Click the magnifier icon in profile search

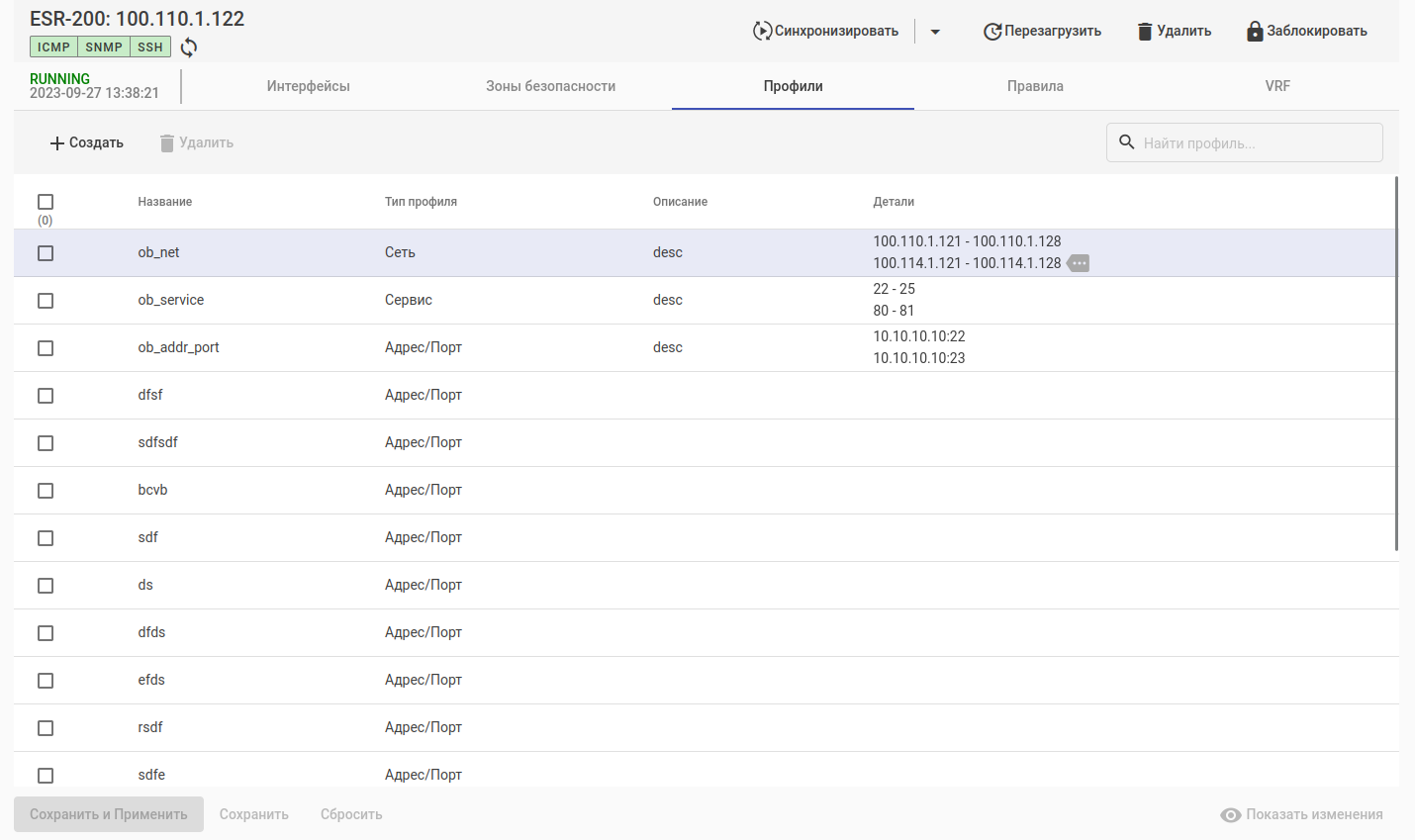pyautogui.click(x=1126, y=142)
